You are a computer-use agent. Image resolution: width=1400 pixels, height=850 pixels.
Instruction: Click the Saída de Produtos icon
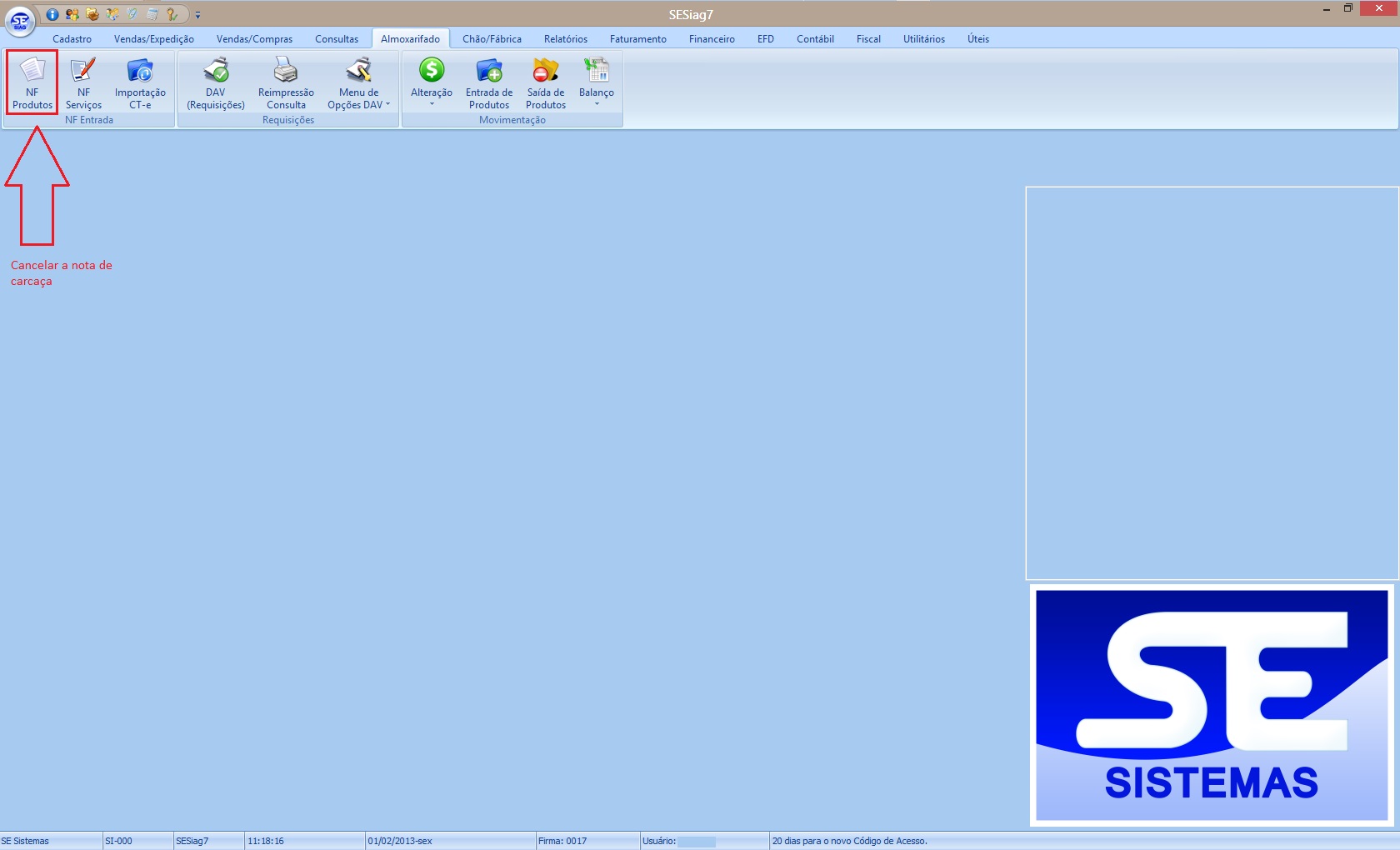(x=546, y=71)
